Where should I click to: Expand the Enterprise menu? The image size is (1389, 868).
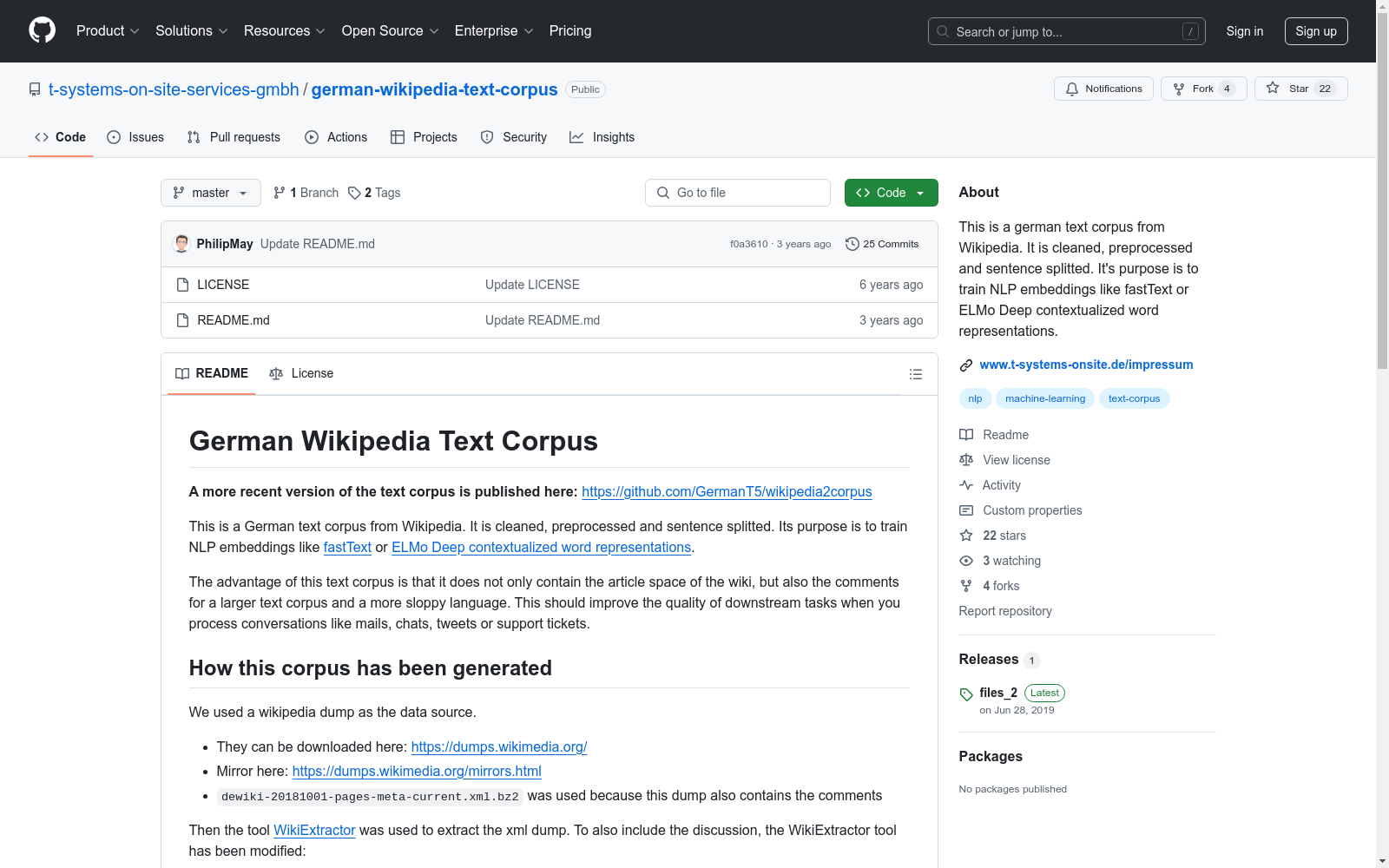pyautogui.click(x=494, y=30)
